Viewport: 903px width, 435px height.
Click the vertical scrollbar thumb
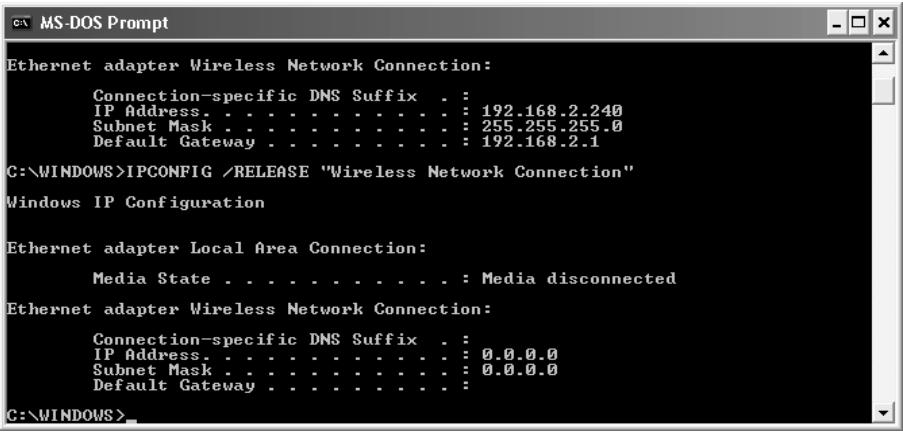tap(883, 90)
